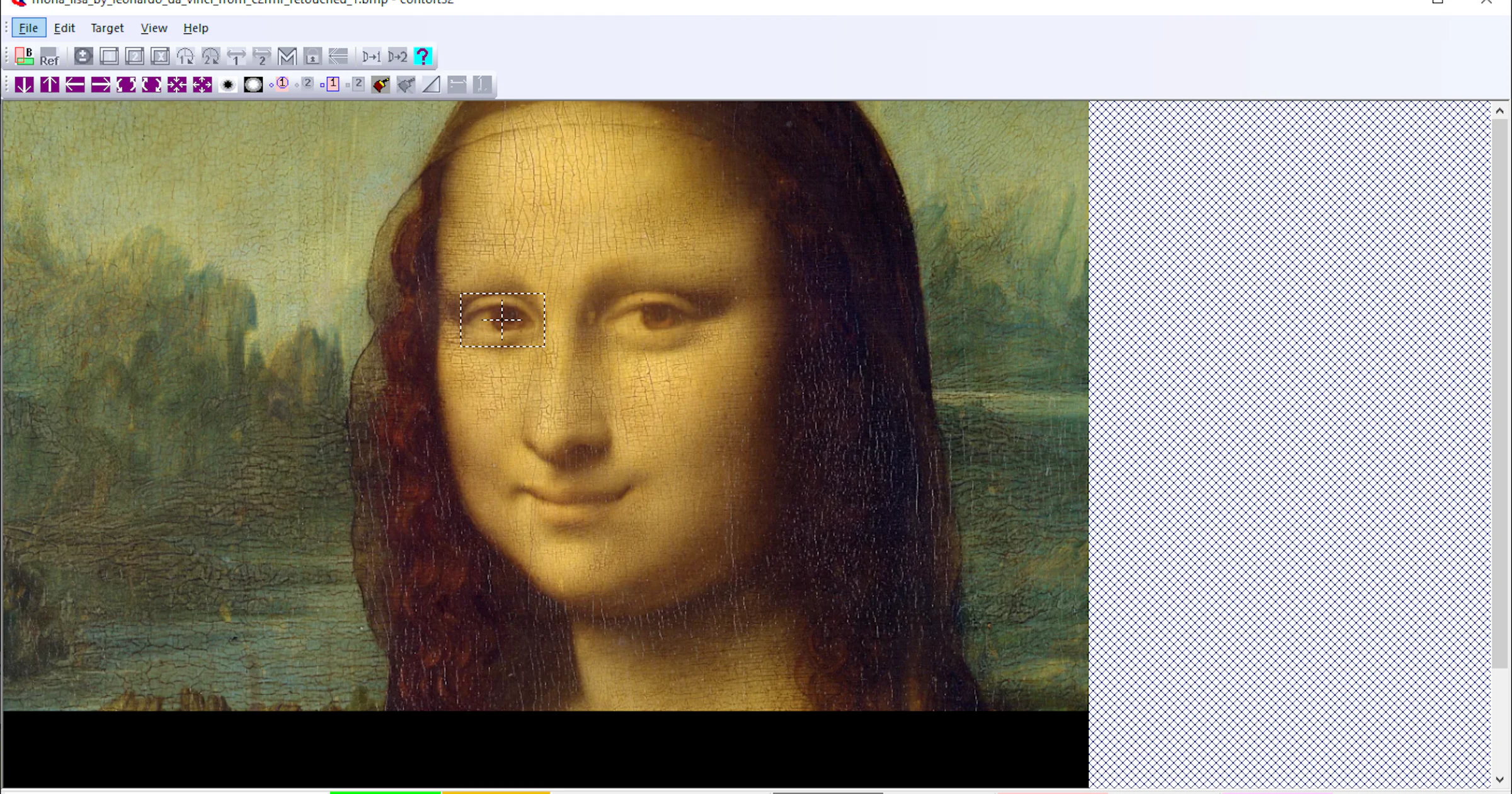
Task: Click the double-arrow 1 toolbar icon
Action: click(236, 56)
